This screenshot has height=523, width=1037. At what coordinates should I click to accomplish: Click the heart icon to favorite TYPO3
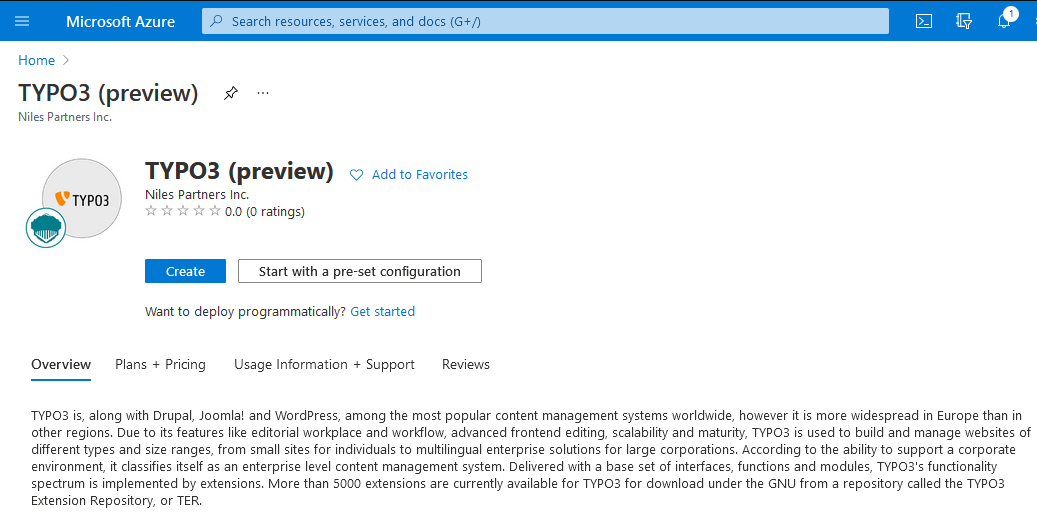356,175
